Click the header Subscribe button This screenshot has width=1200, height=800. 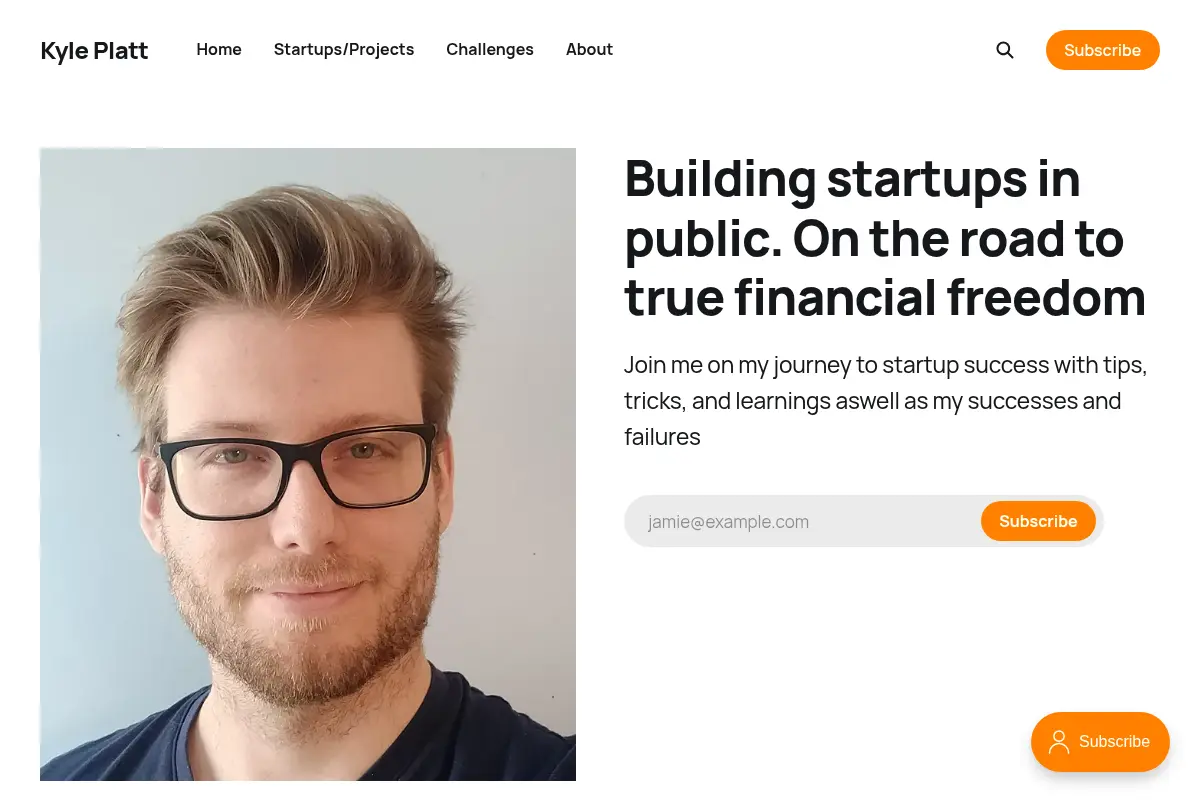click(x=1103, y=50)
